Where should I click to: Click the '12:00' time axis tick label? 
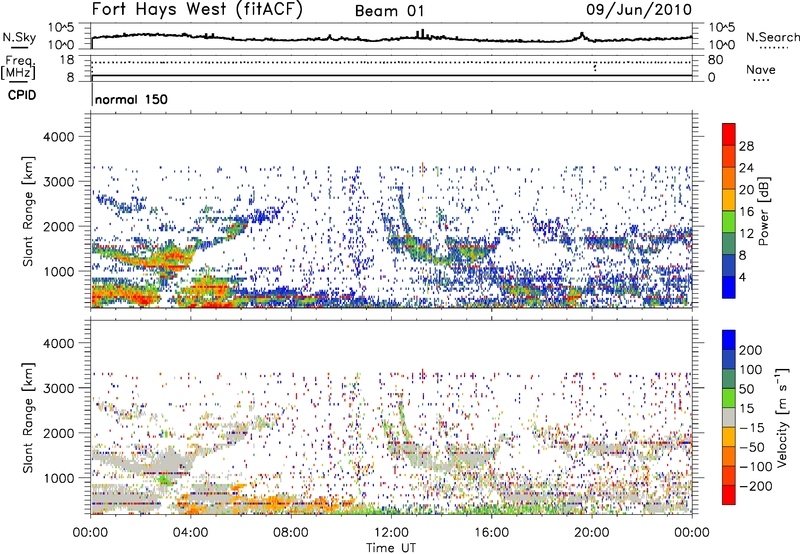click(391, 532)
